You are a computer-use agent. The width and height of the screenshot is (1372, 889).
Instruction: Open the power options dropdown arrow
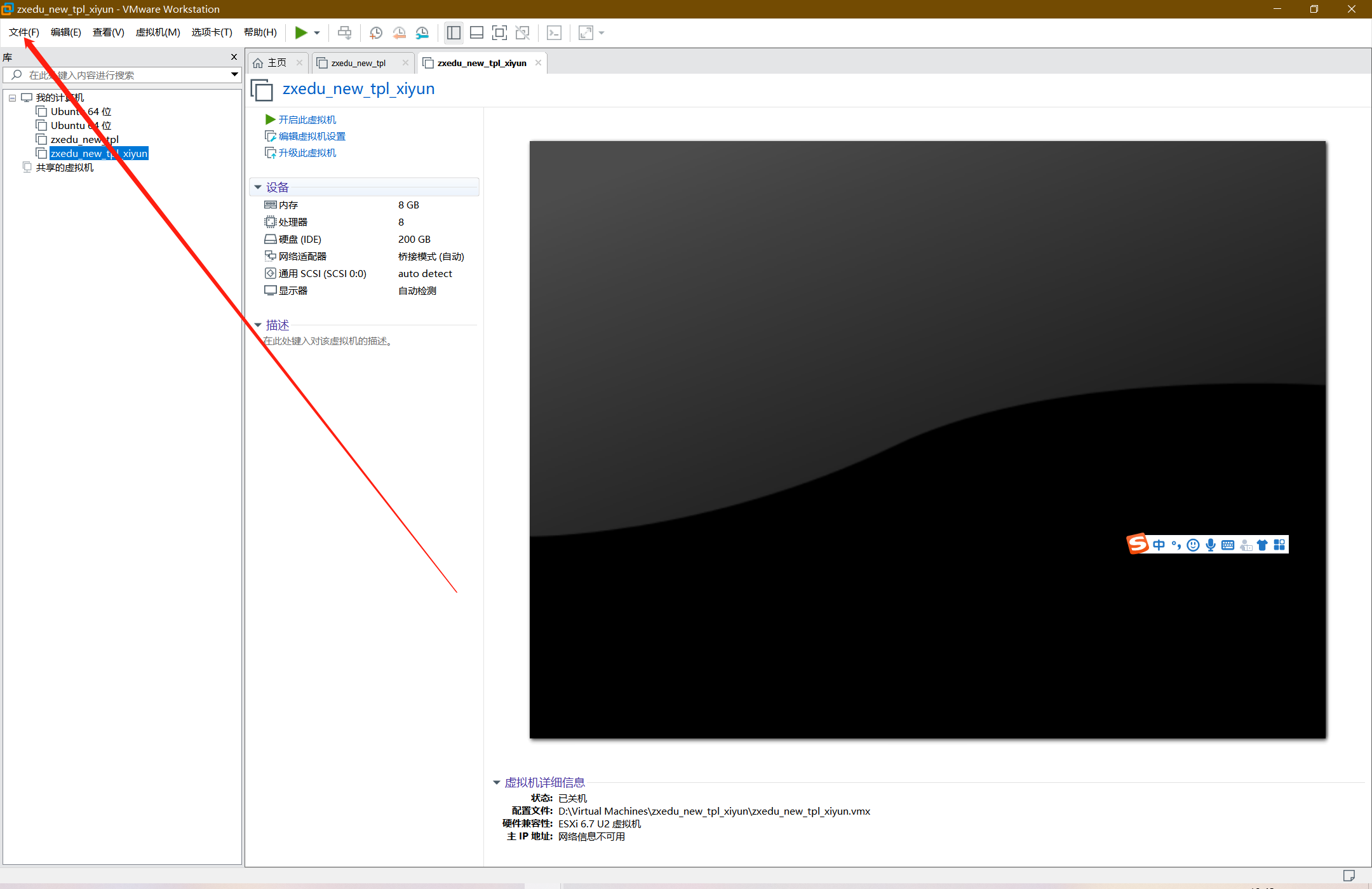317,33
